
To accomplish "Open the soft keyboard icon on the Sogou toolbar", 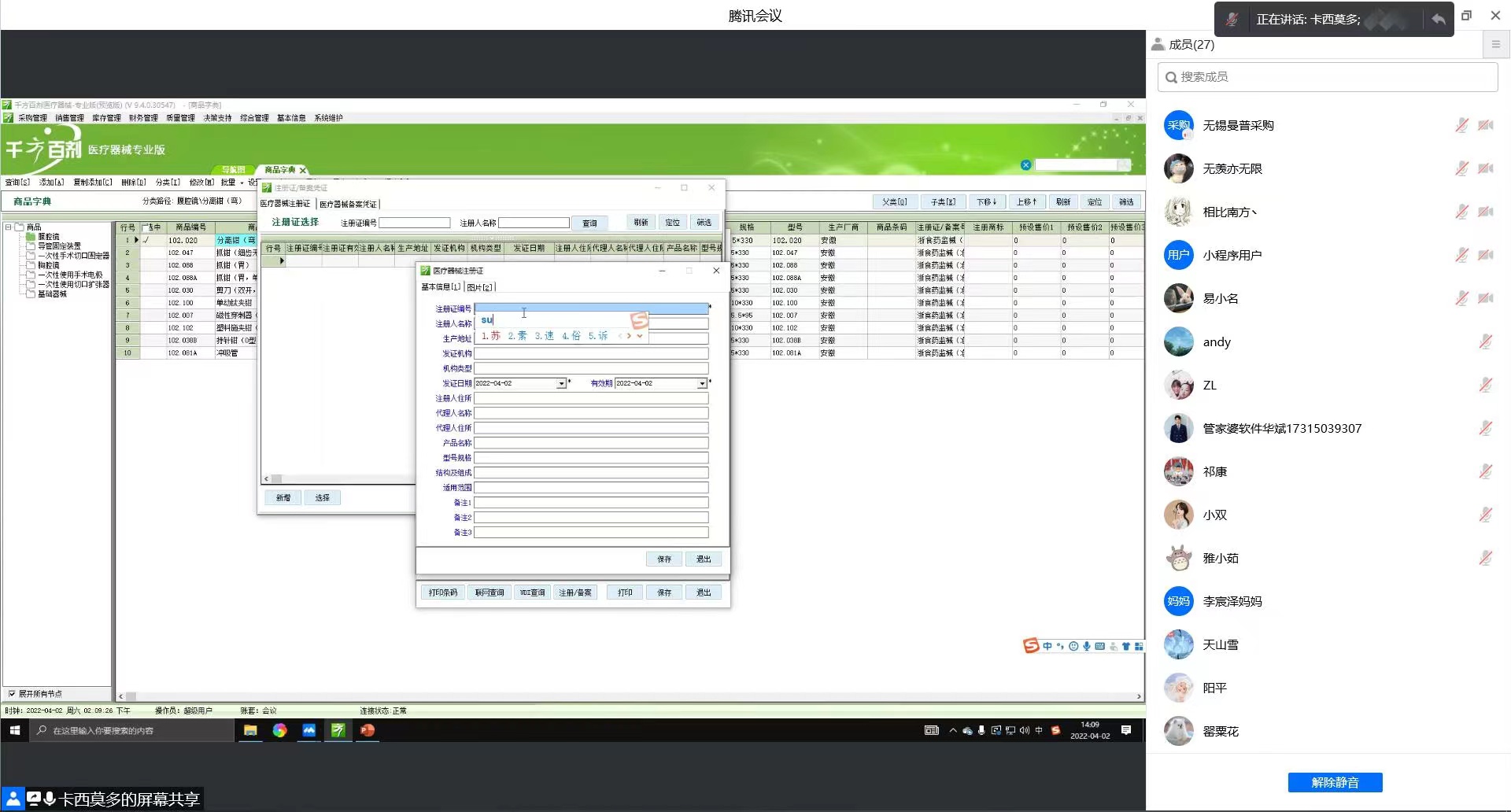I will (1100, 646).
